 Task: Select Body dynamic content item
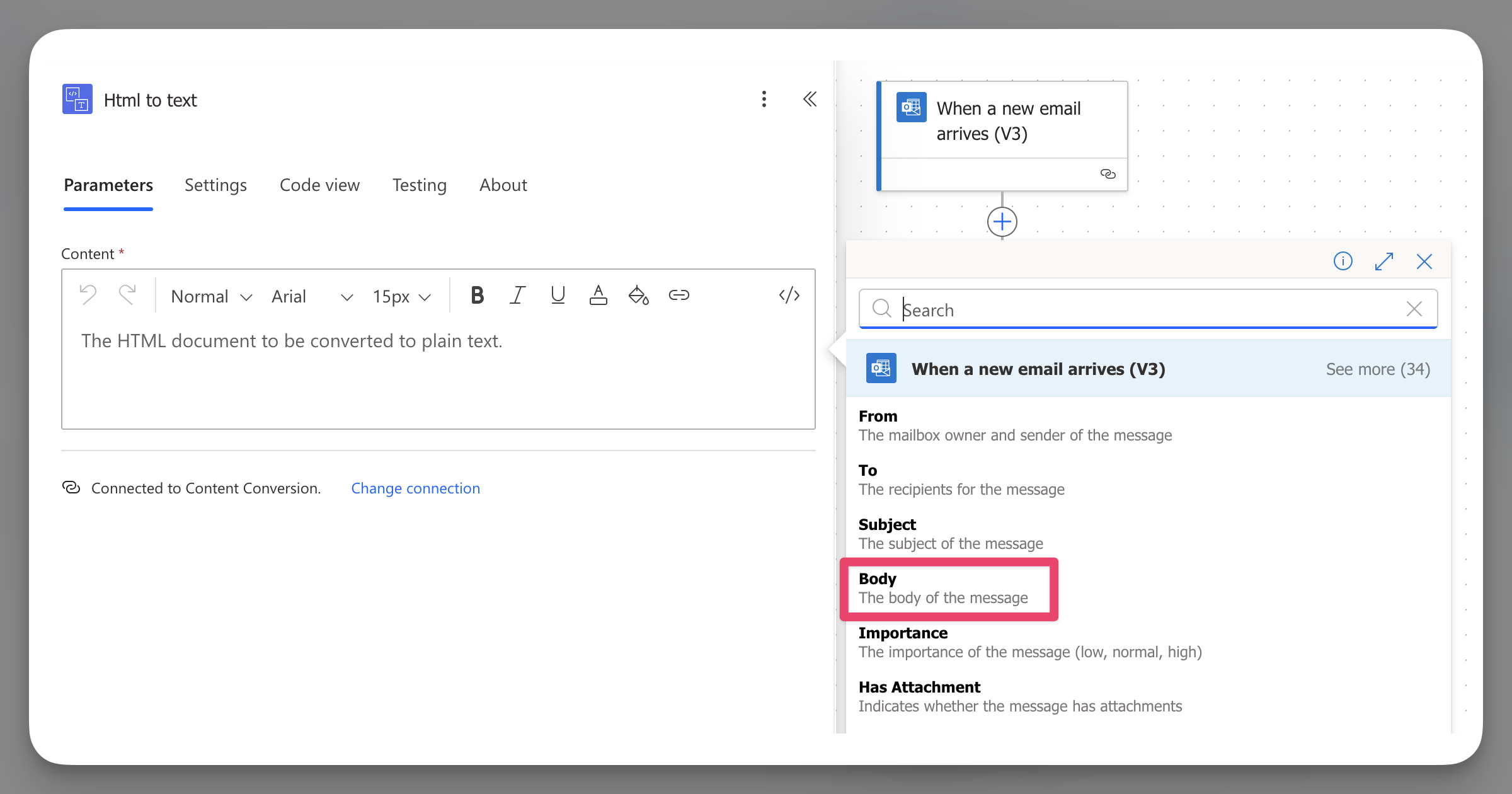coord(943,589)
